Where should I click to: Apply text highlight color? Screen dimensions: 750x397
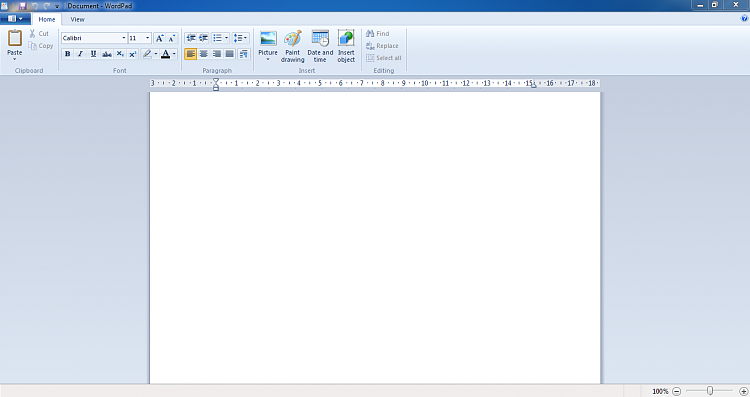pyautogui.click(x=147, y=54)
